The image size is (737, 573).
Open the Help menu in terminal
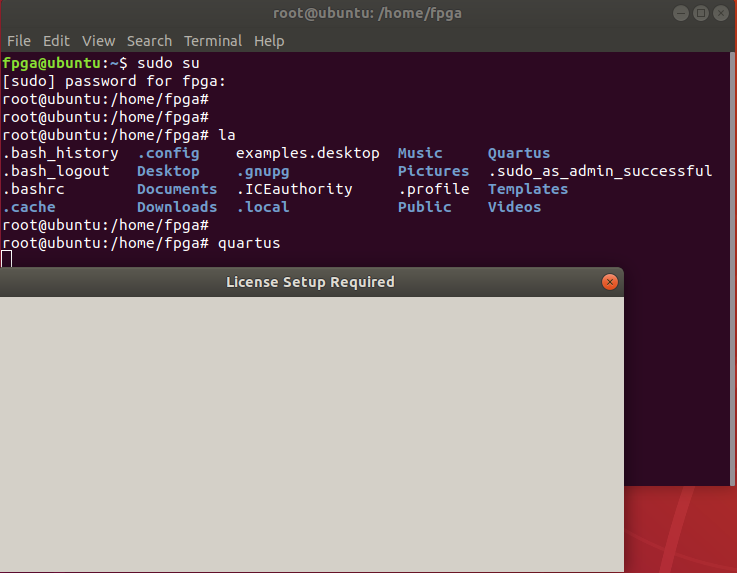pos(269,41)
